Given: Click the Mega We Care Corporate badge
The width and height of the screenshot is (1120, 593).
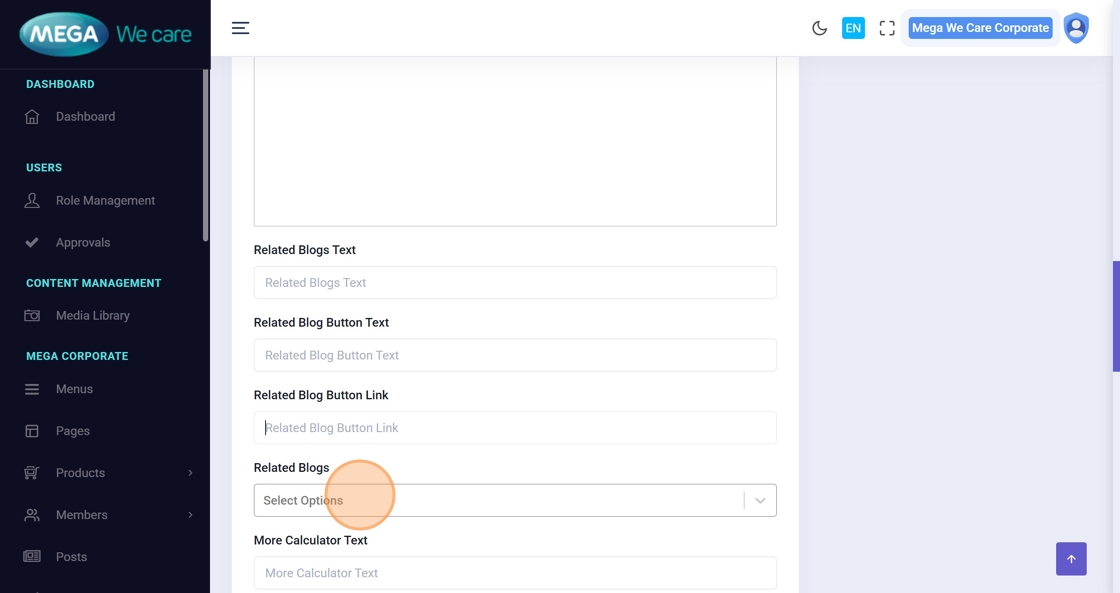Looking at the screenshot, I should pos(980,28).
